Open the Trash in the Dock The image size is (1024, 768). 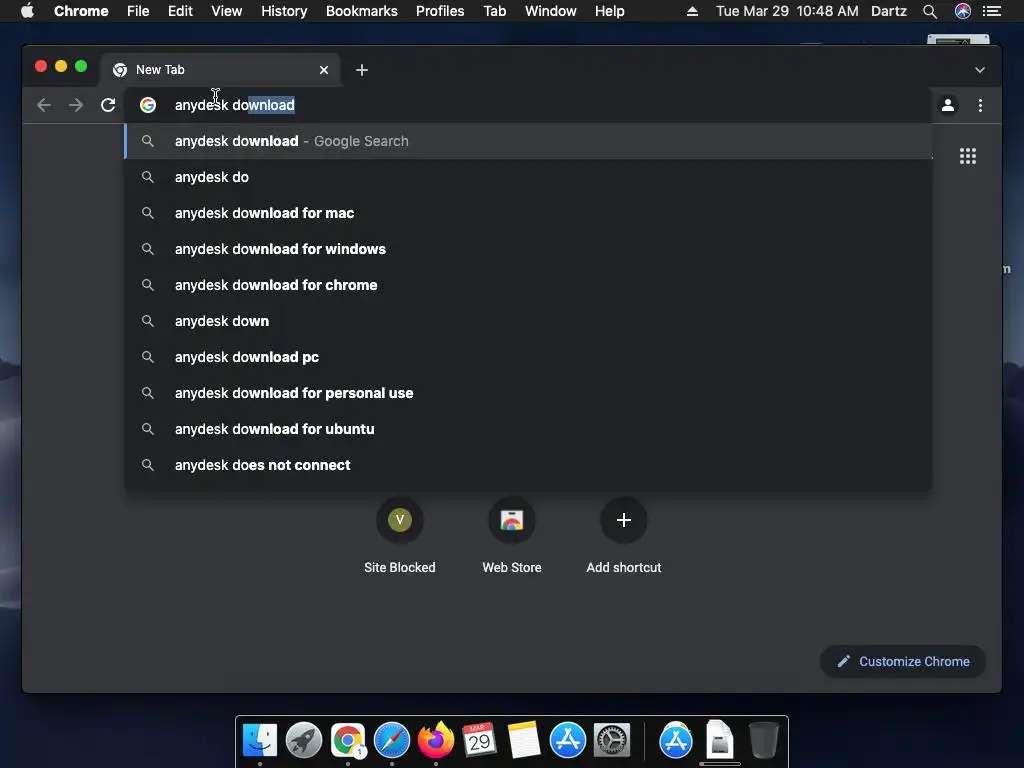[x=763, y=740]
